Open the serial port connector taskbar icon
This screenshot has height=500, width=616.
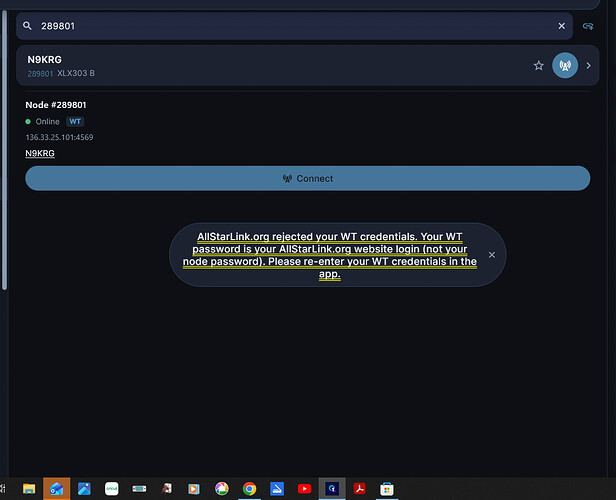coord(139,489)
